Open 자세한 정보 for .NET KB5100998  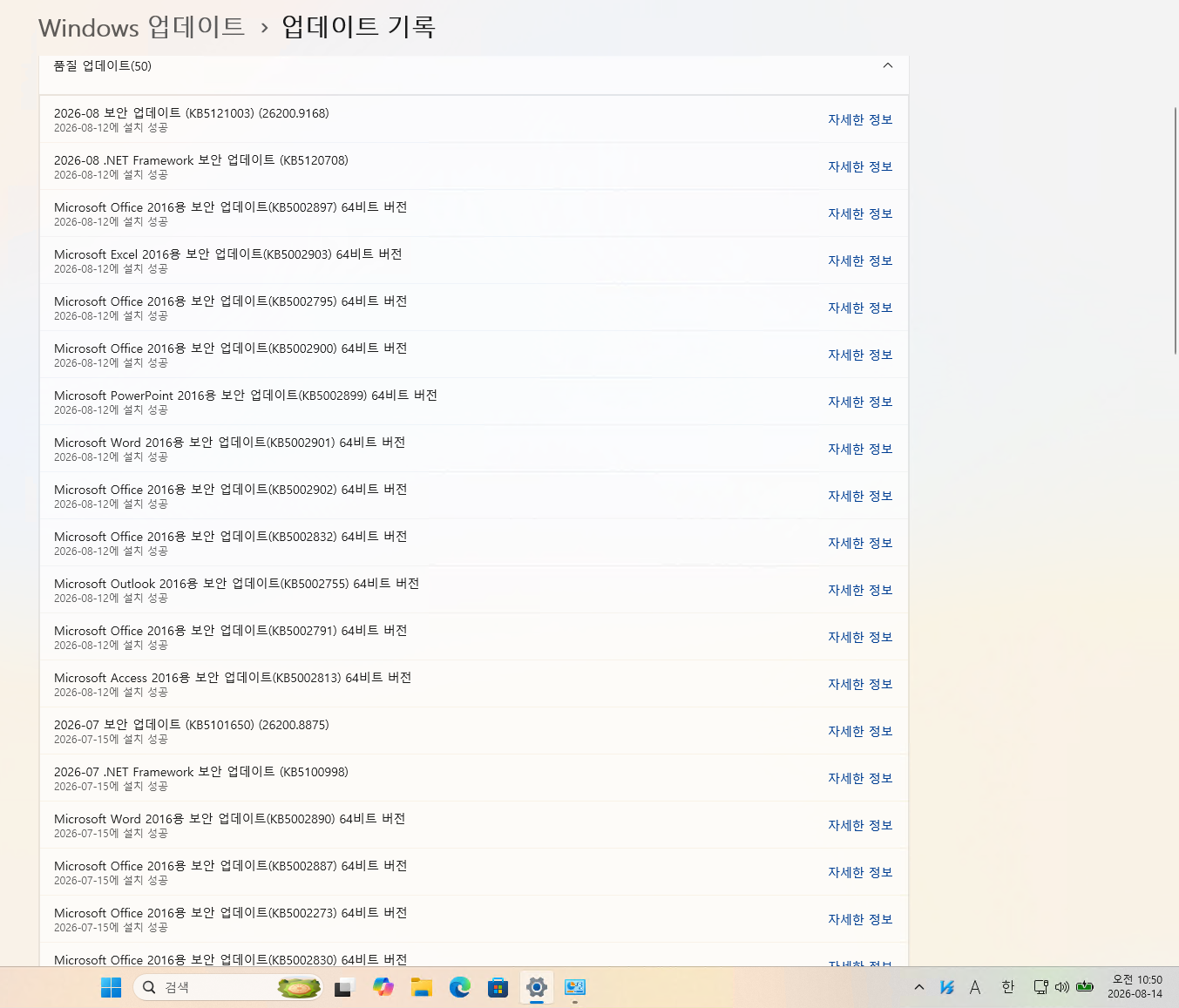point(860,778)
